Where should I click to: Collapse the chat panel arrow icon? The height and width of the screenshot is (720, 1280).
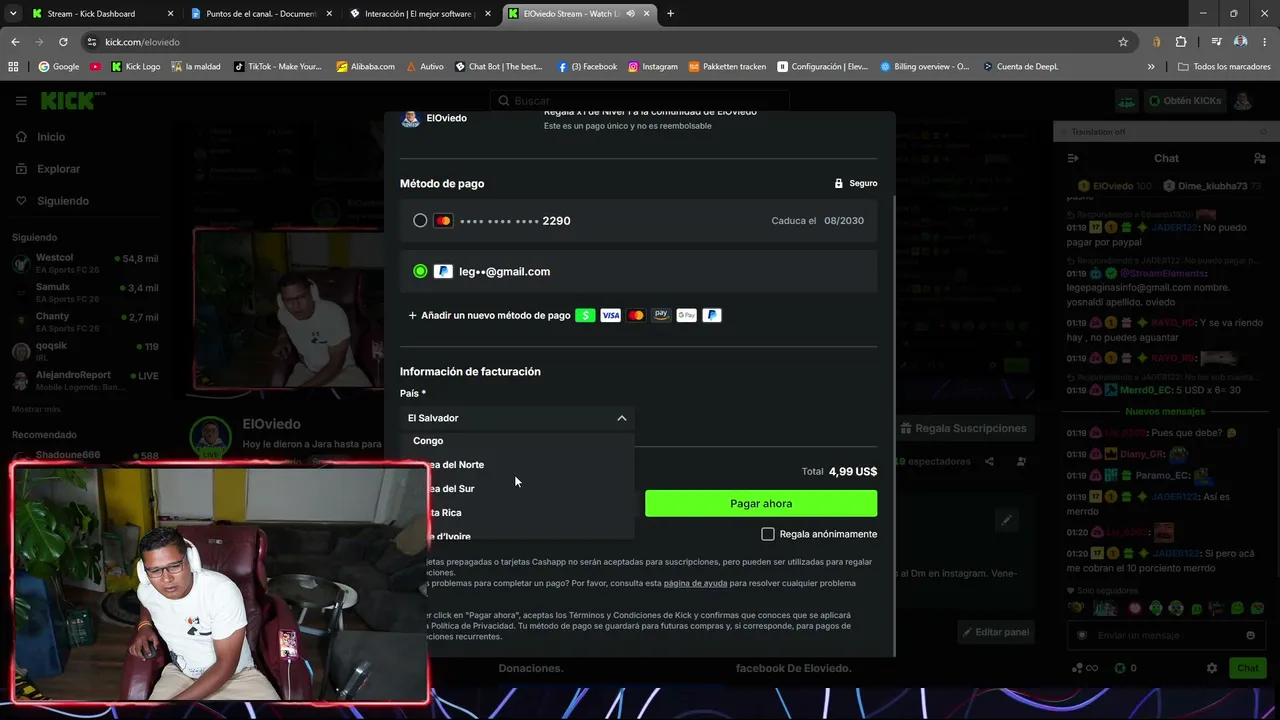click(1073, 158)
